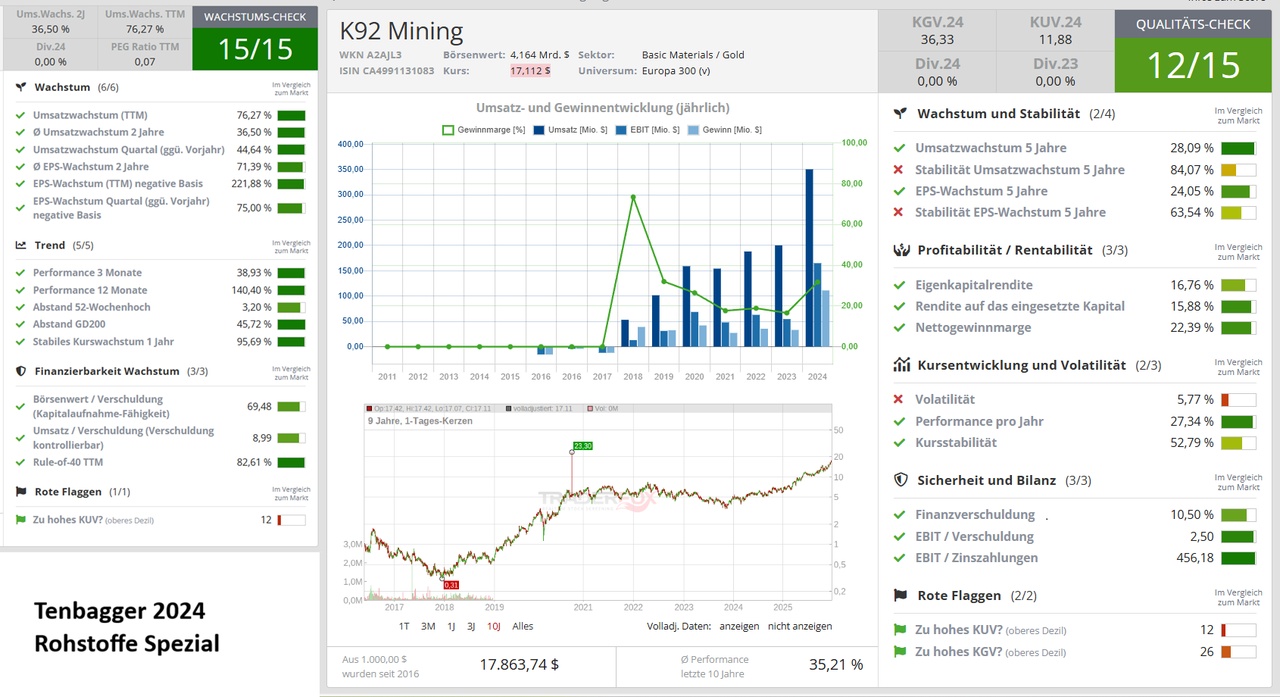The height and width of the screenshot is (697, 1280).
Task: Click the Profitabilität / Rentabilität icon
Action: tap(900, 250)
